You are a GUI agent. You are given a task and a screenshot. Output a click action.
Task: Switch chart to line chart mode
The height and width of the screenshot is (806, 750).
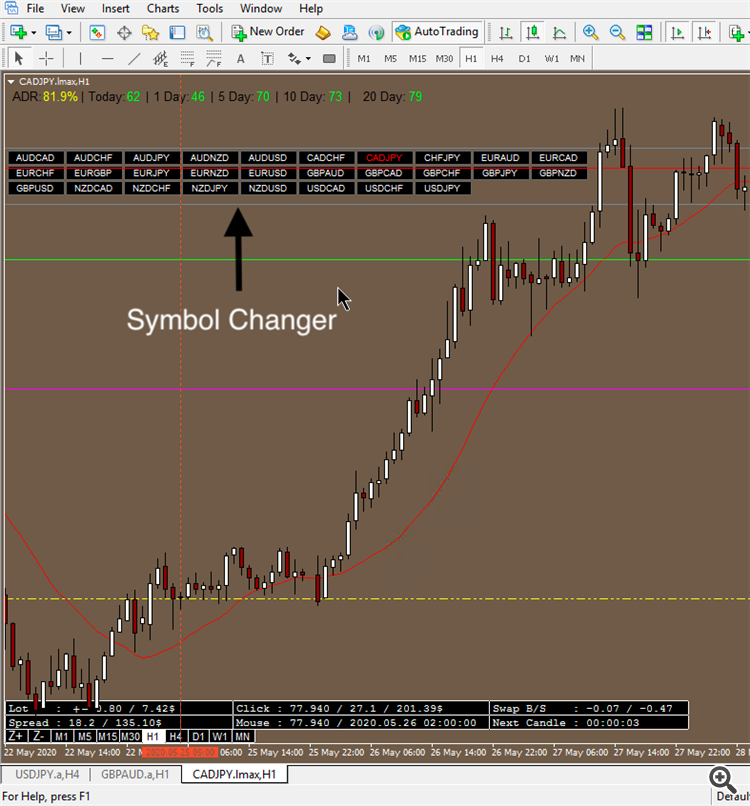[559, 32]
